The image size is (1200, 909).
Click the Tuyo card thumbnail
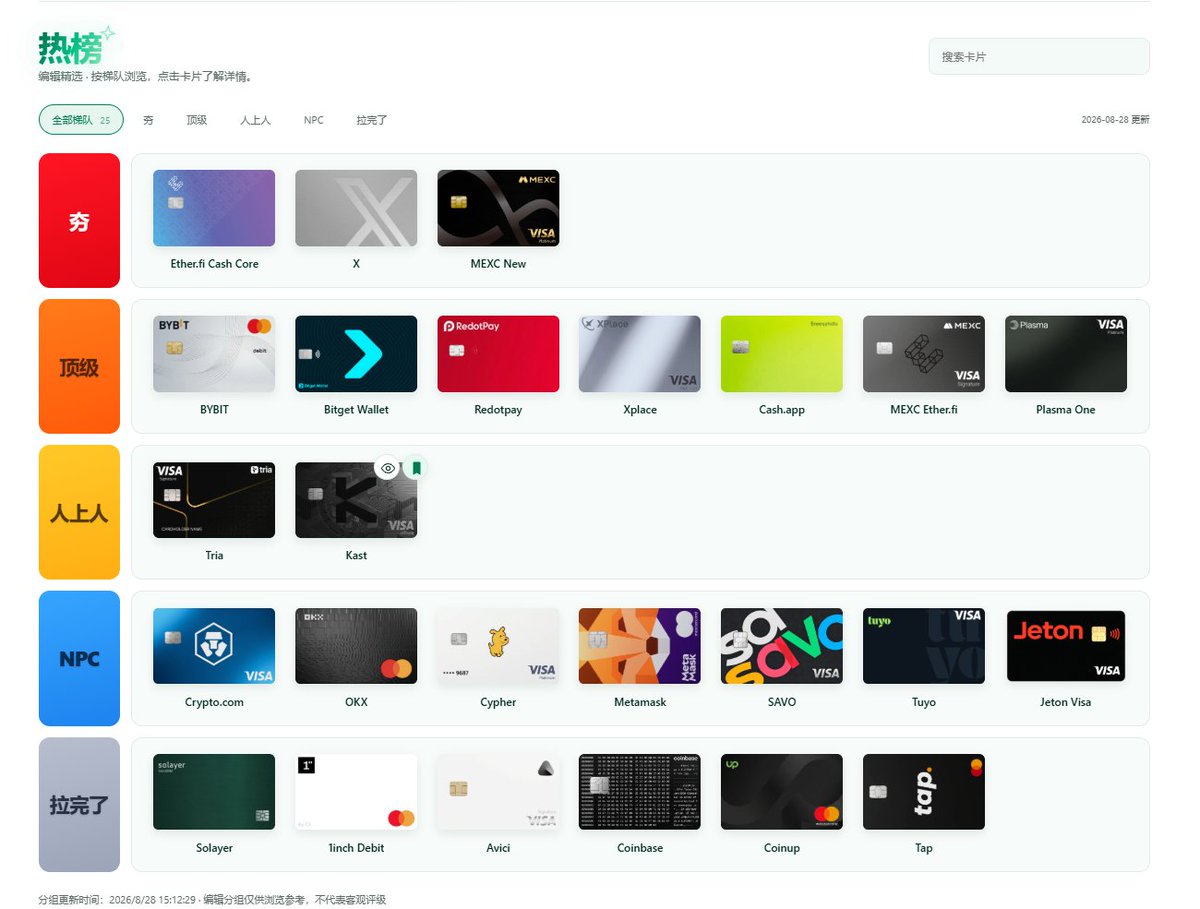[924, 646]
